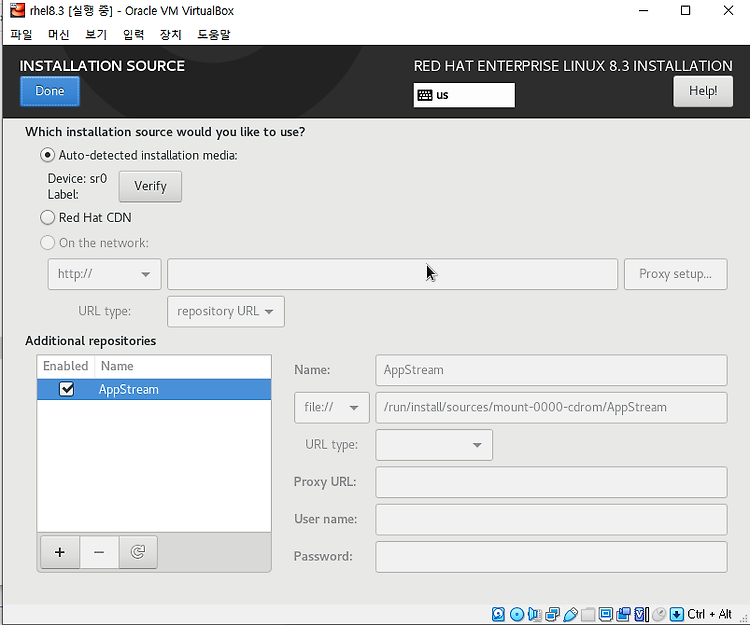Maximize the VirtualBox window
The width and height of the screenshot is (750, 625).
(685, 11)
